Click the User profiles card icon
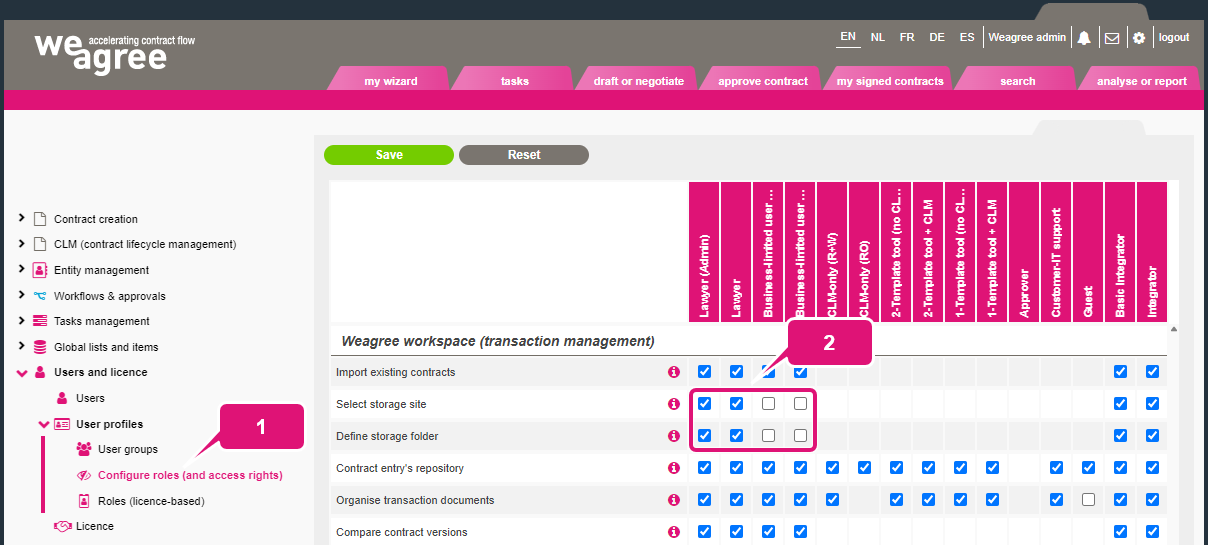 (x=62, y=424)
